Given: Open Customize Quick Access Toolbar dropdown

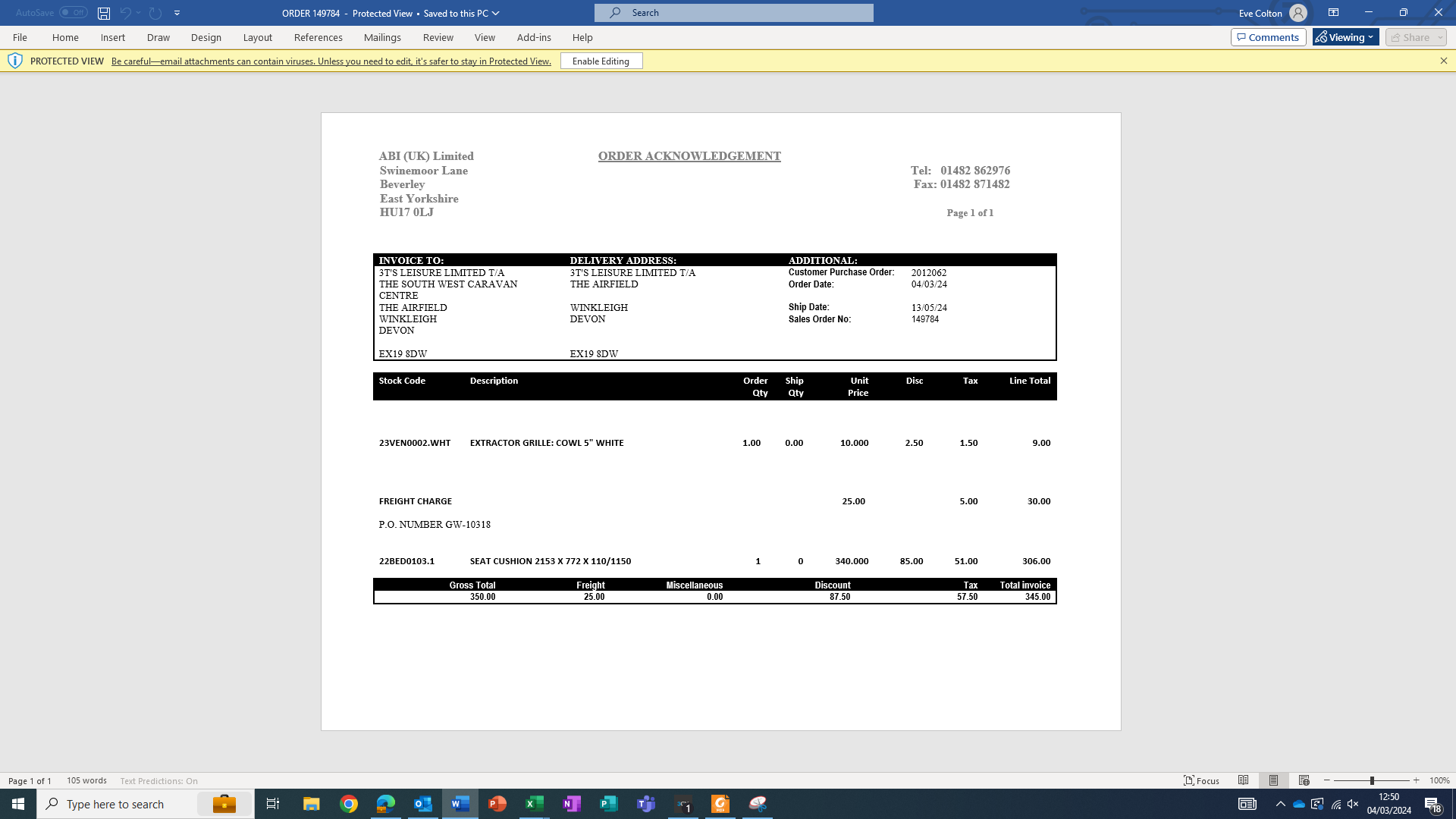Looking at the screenshot, I should [177, 13].
